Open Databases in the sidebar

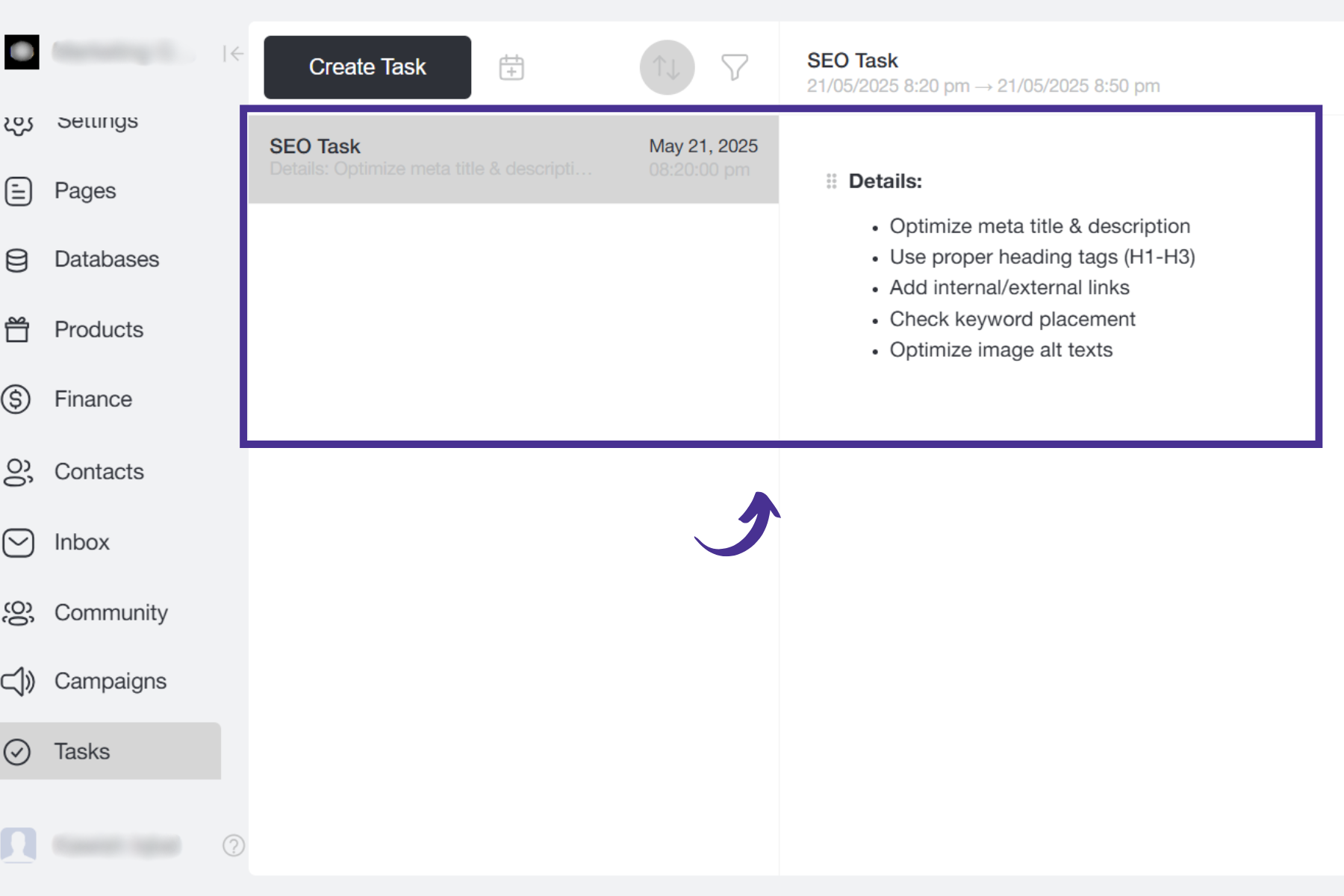click(x=106, y=260)
